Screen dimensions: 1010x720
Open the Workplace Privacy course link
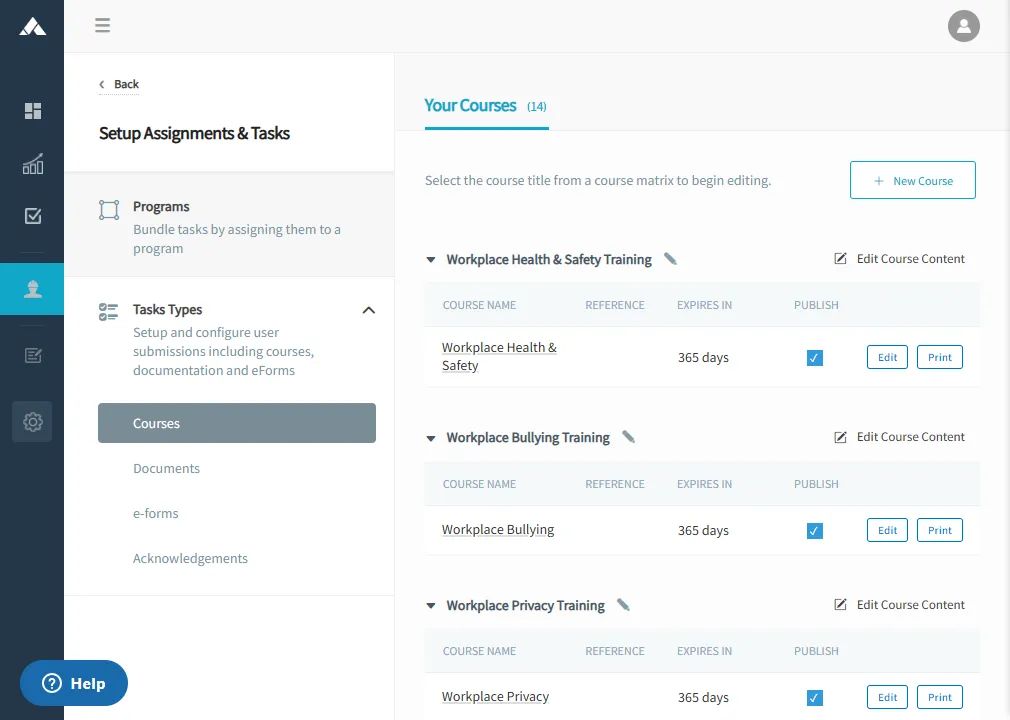pyautogui.click(x=495, y=697)
